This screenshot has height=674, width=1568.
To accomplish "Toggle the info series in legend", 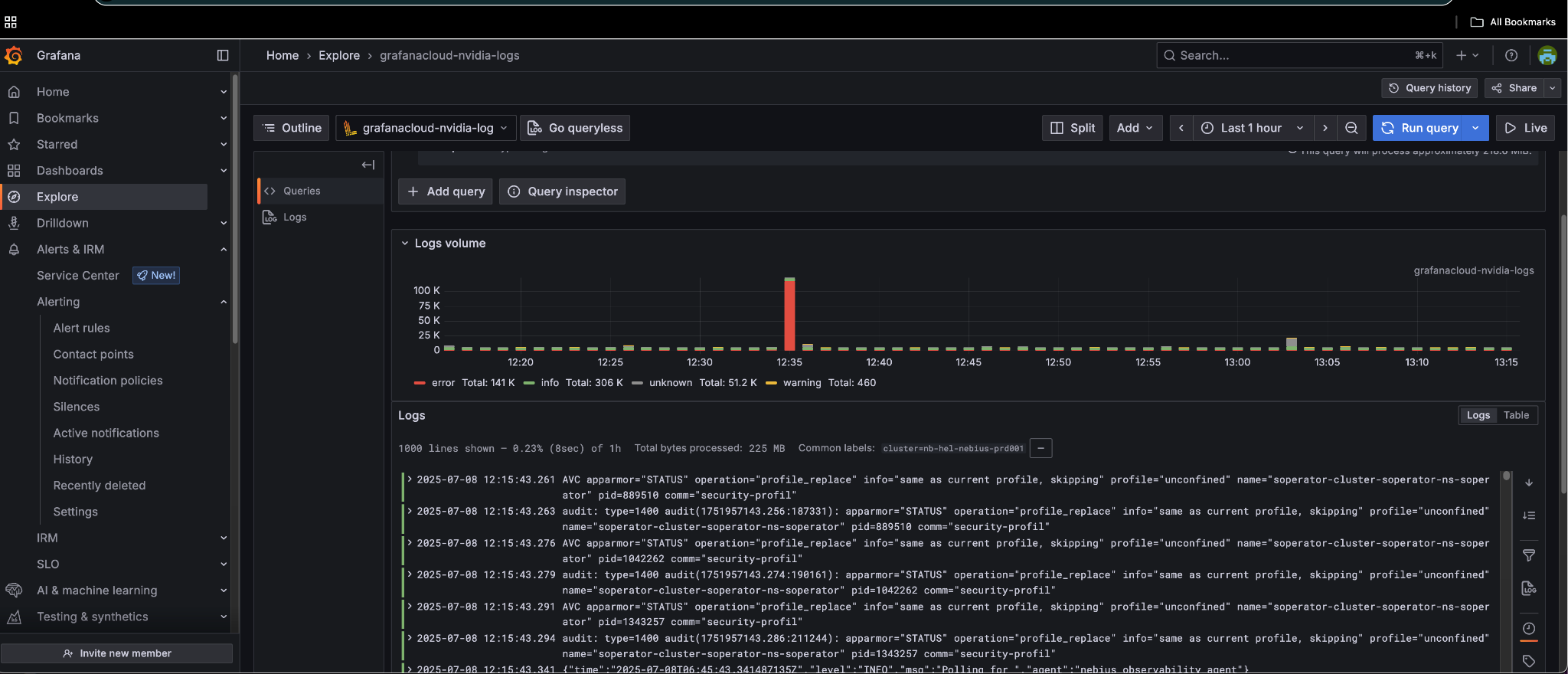I will pyautogui.click(x=549, y=383).
